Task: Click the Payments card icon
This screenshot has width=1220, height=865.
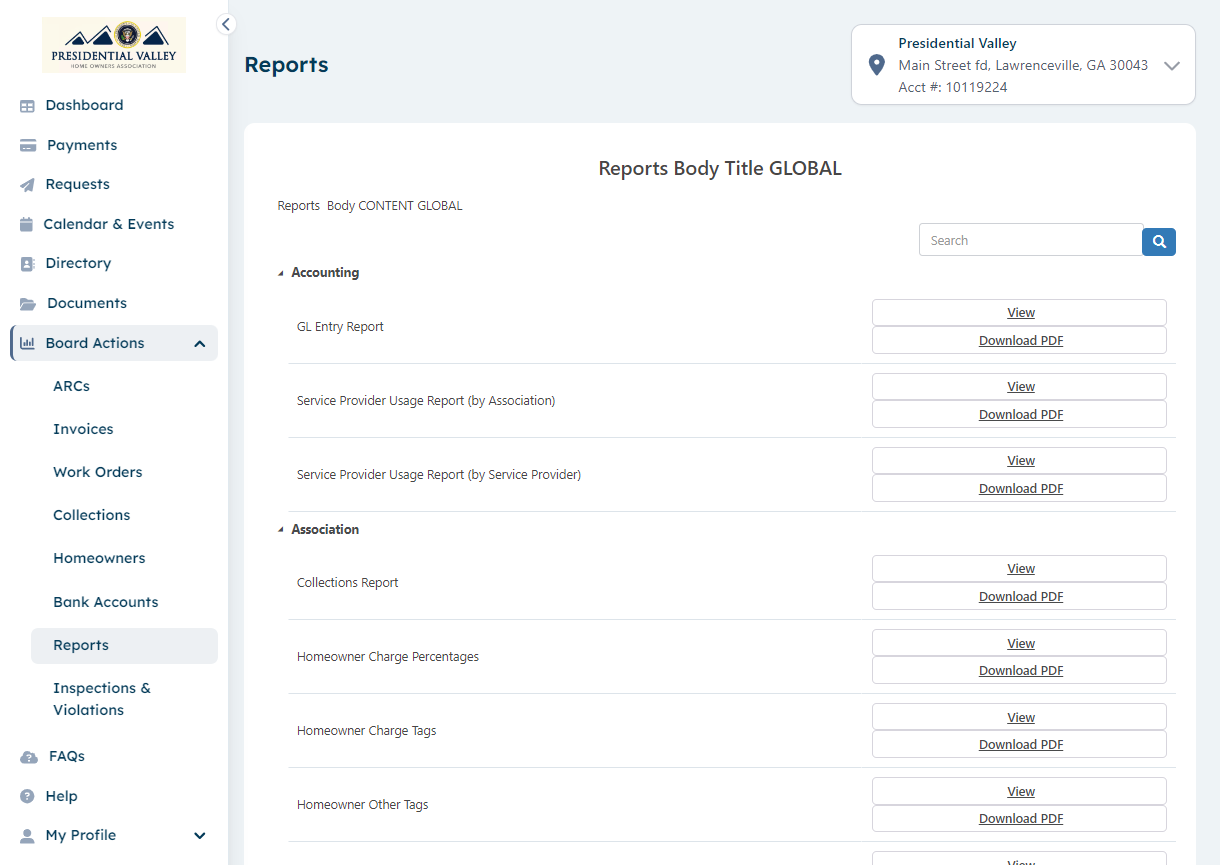Action: [28, 146]
